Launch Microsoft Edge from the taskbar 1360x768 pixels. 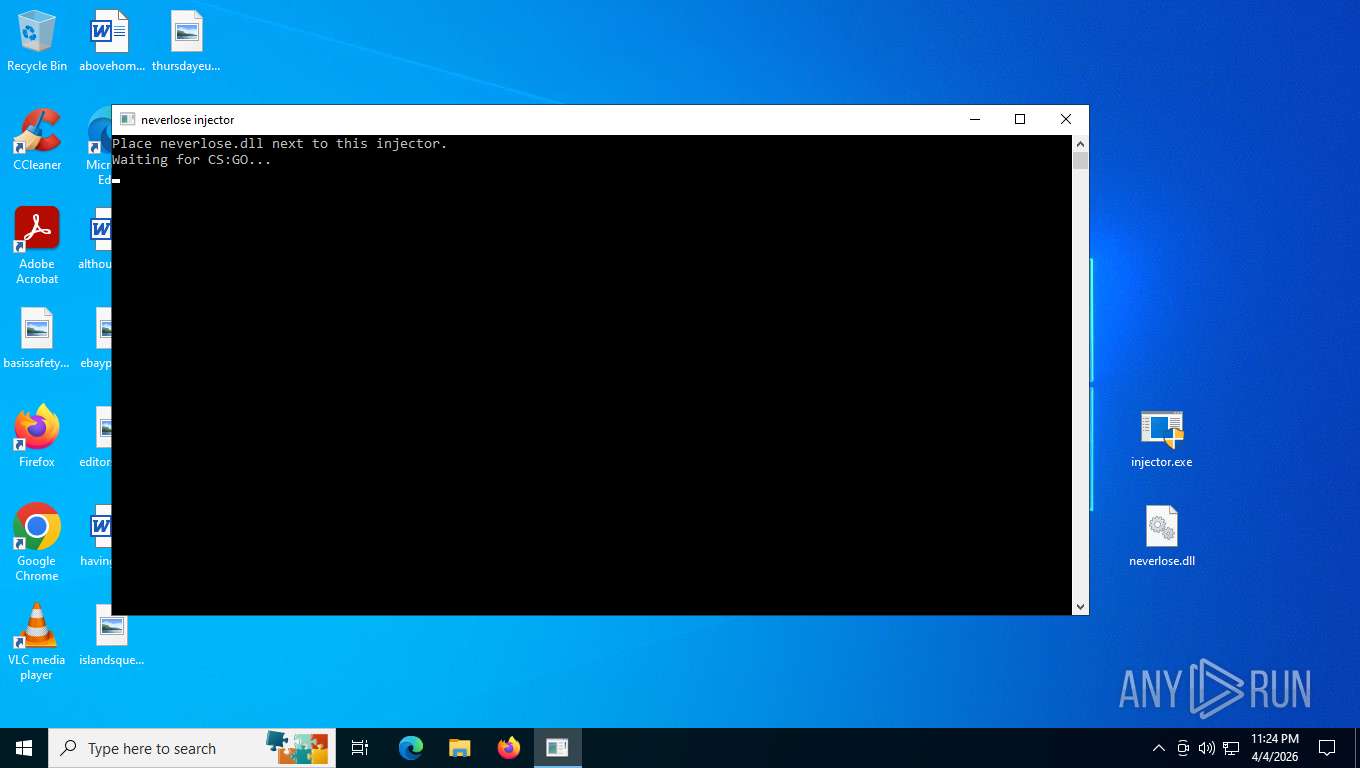click(x=410, y=748)
